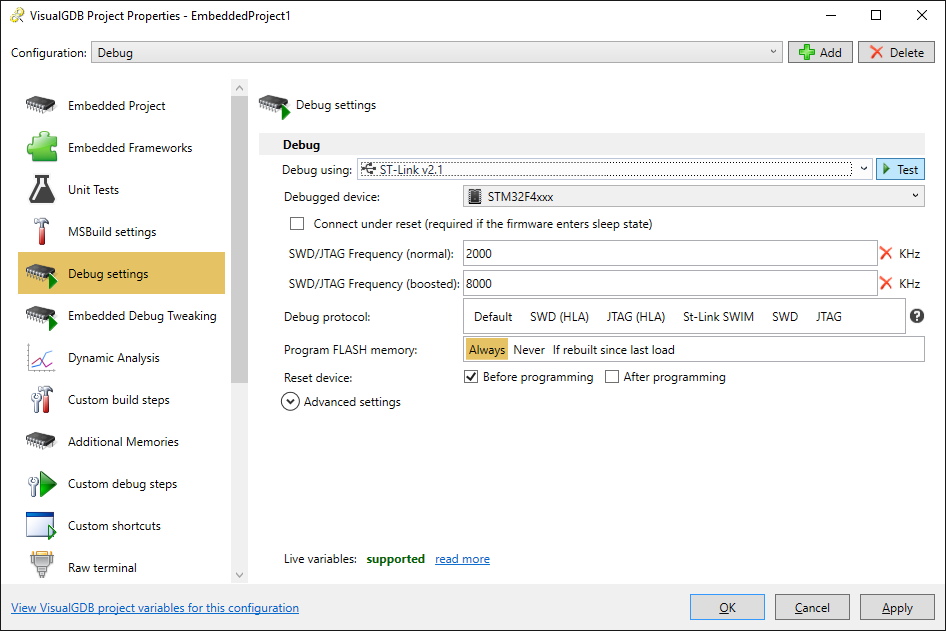Click the Additional Memories chip icon
The image size is (946, 631).
(x=40, y=441)
